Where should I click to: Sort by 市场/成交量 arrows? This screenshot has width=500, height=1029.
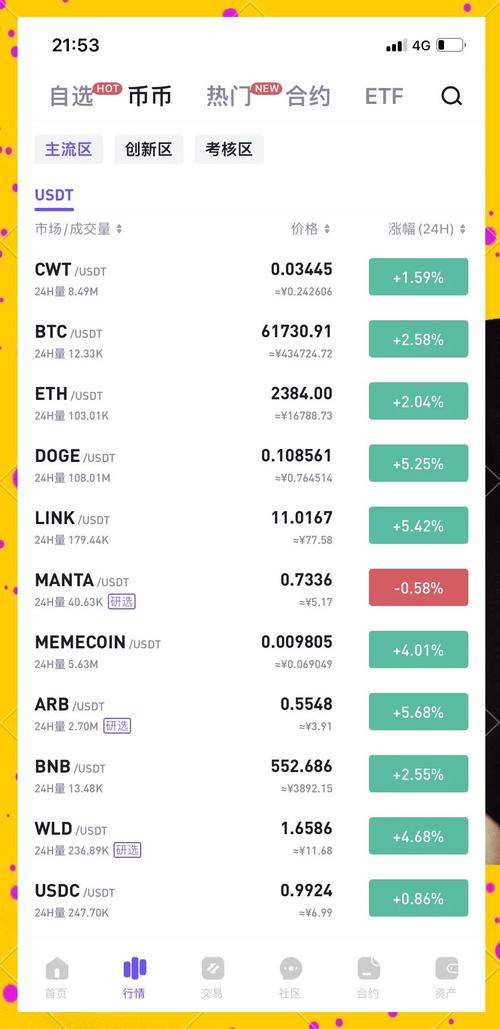tap(119, 229)
